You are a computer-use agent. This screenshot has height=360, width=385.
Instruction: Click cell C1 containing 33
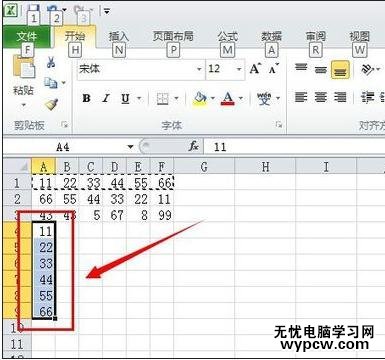coord(91,183)
